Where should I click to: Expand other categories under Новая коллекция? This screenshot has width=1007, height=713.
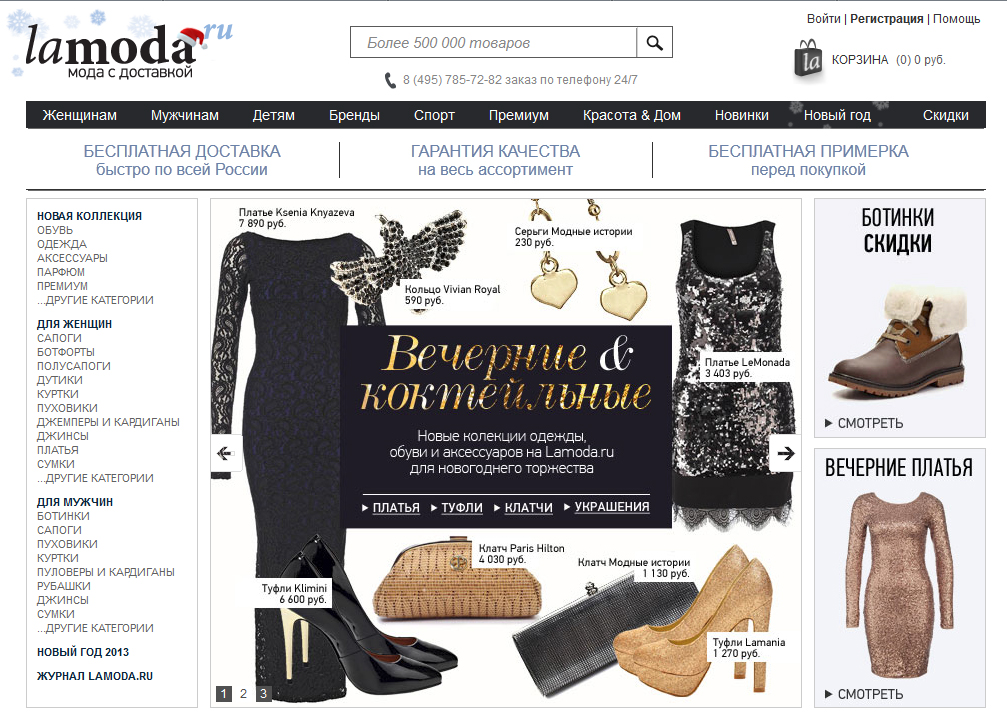[x=95, y=300]
